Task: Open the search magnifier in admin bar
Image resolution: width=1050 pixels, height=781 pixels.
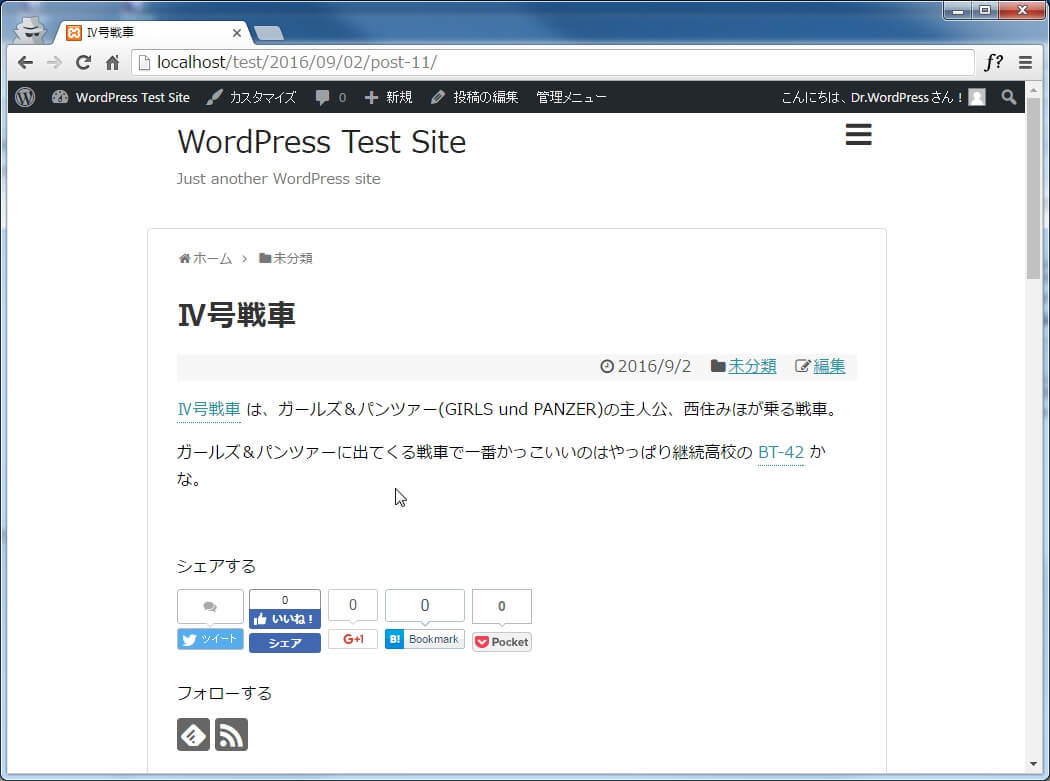Action: point(1008,97)
